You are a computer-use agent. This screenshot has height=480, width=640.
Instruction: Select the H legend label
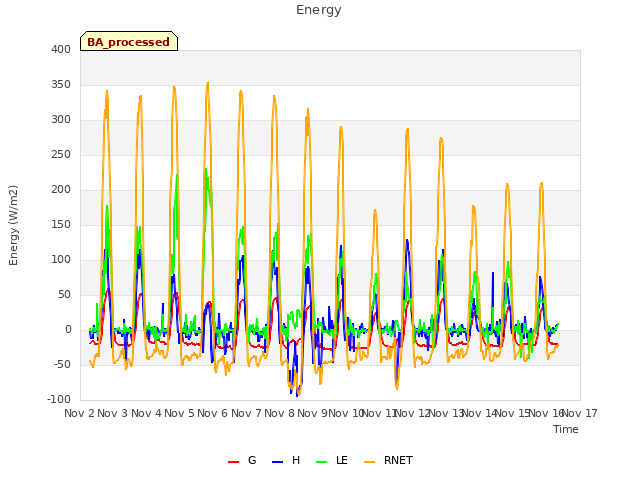coord(296,460)
